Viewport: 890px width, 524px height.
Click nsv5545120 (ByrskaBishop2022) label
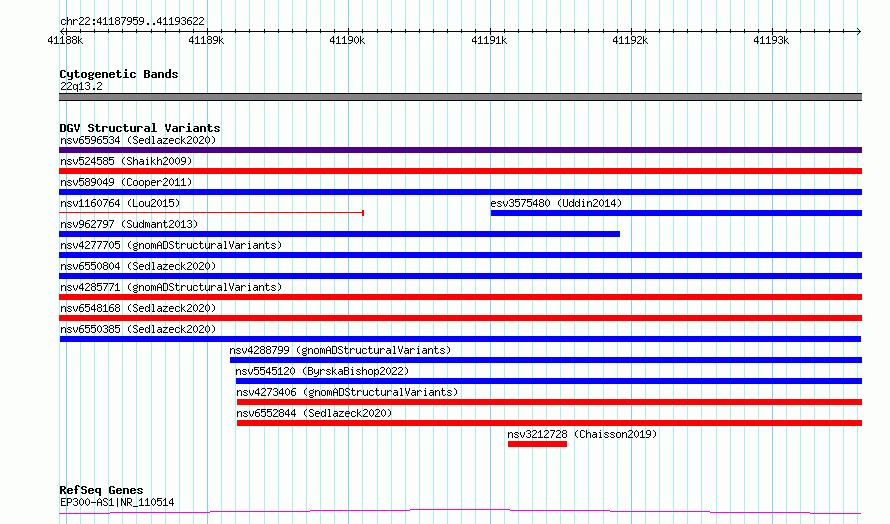tap(322, 371)
